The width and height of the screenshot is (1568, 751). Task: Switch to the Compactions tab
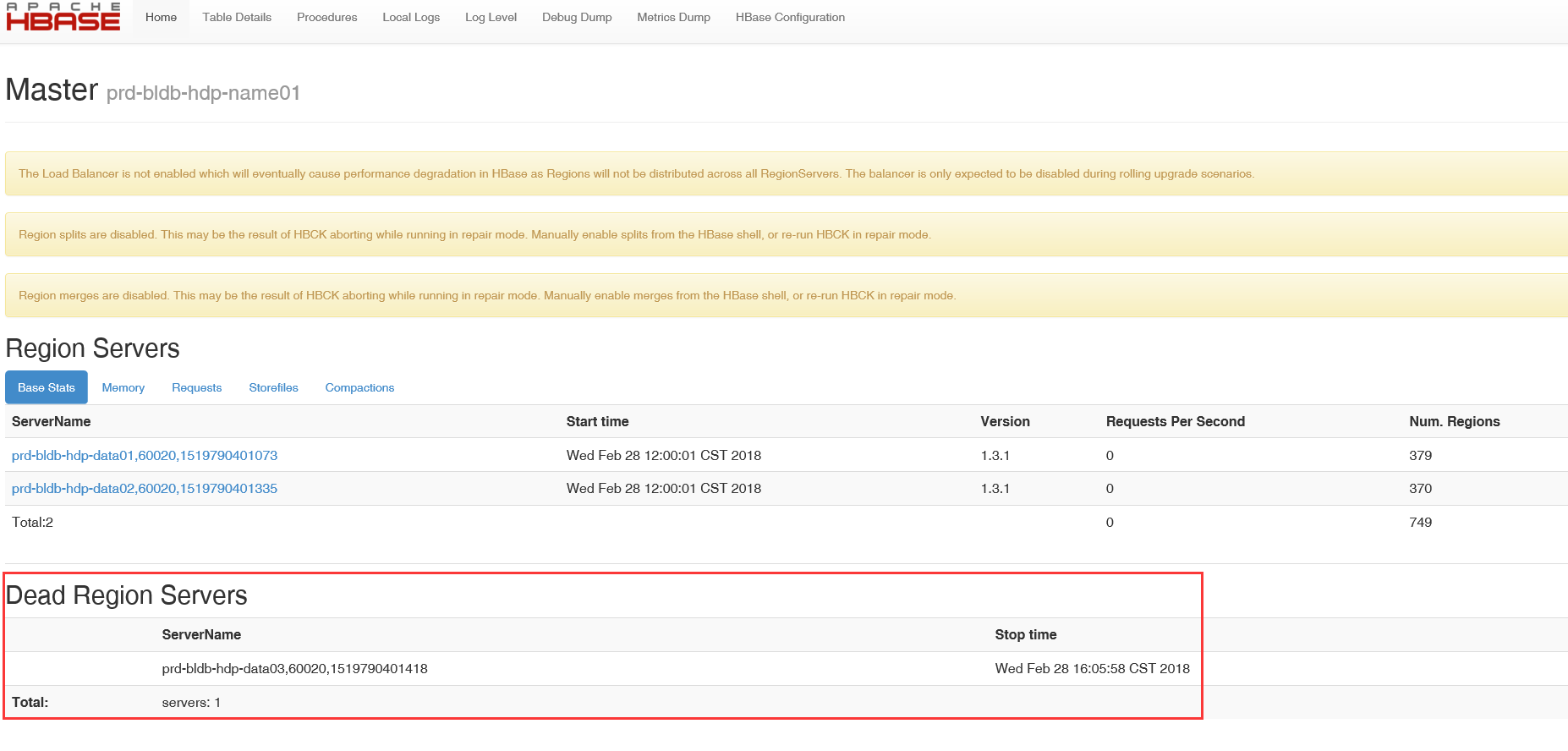tap(359, 387)
